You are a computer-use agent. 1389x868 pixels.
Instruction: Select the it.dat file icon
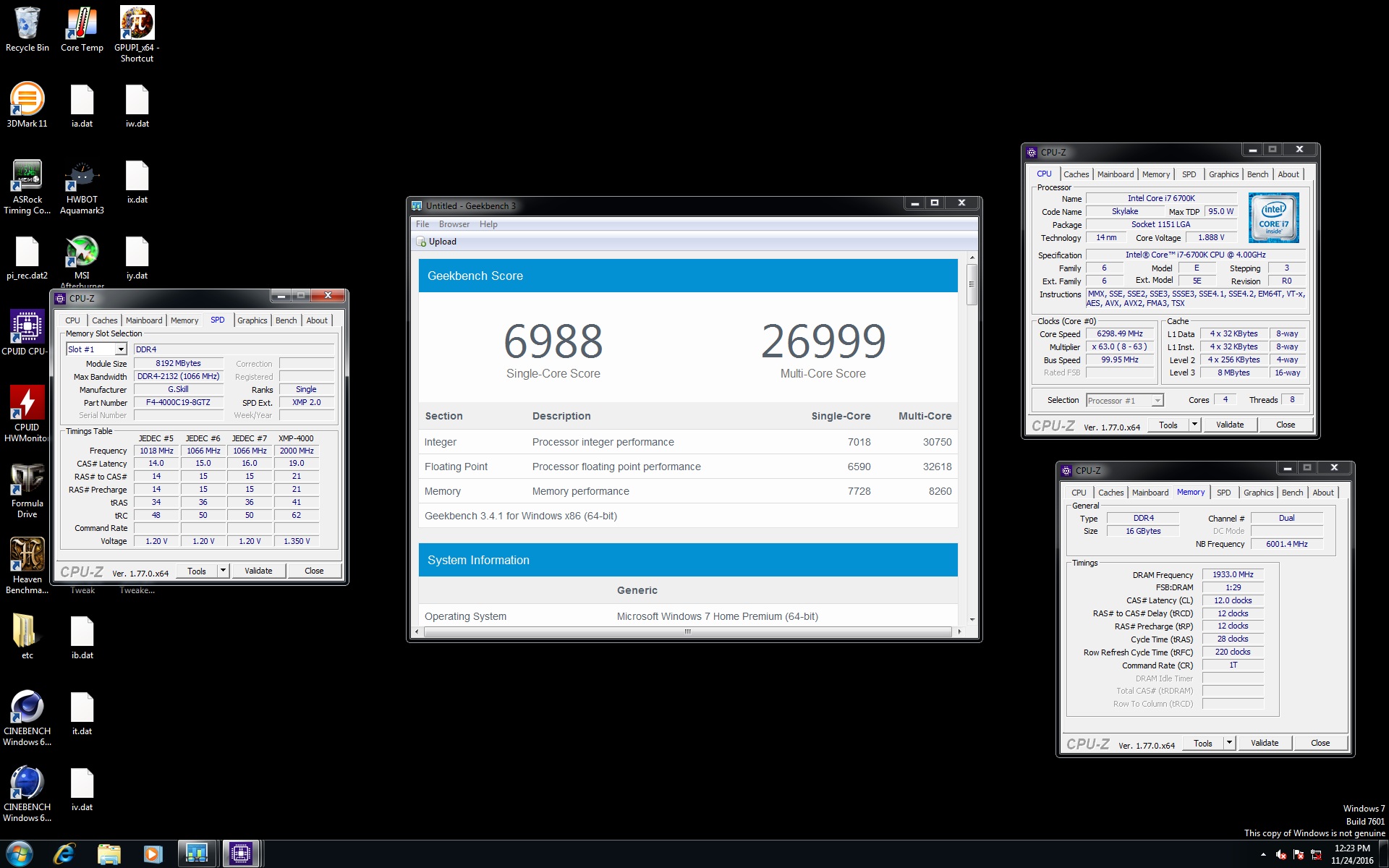82,712
